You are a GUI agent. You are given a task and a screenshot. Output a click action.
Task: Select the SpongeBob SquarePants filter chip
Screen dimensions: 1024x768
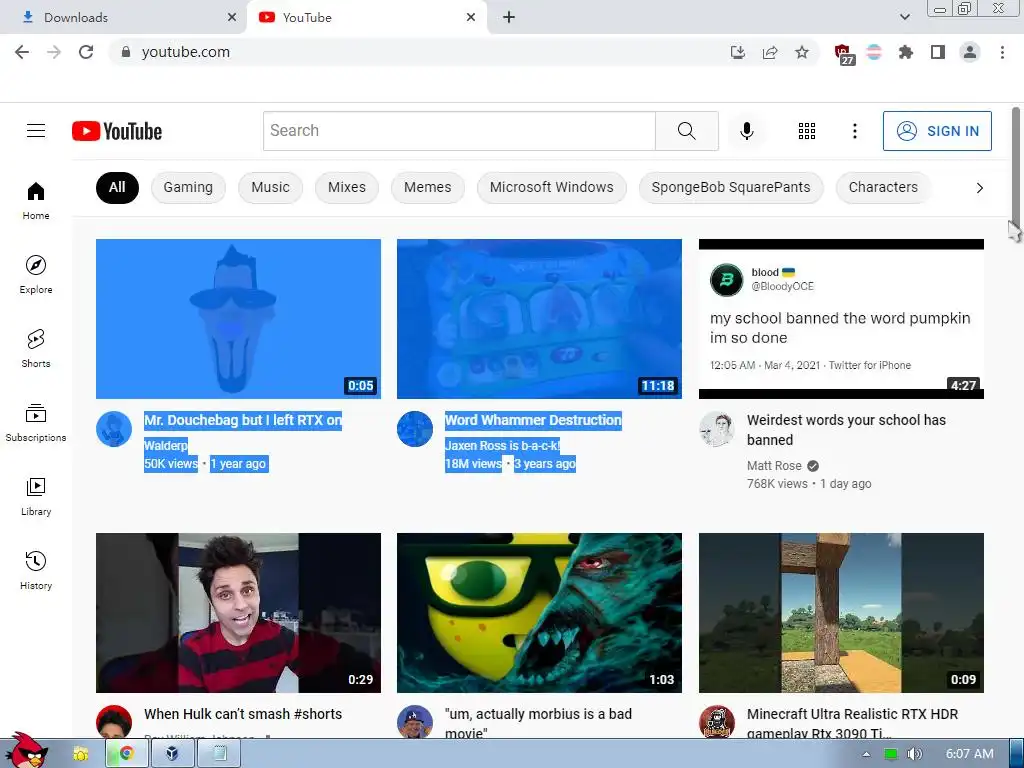[731, 187]
